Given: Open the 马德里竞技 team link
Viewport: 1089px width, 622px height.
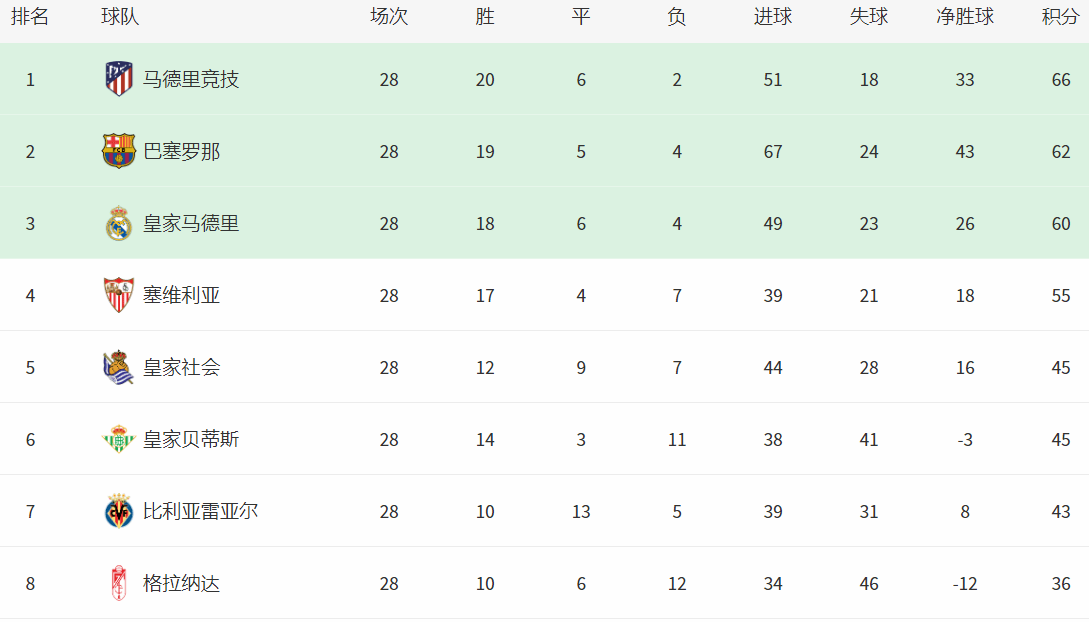Looking at the screenshot, I should (191, 79).
